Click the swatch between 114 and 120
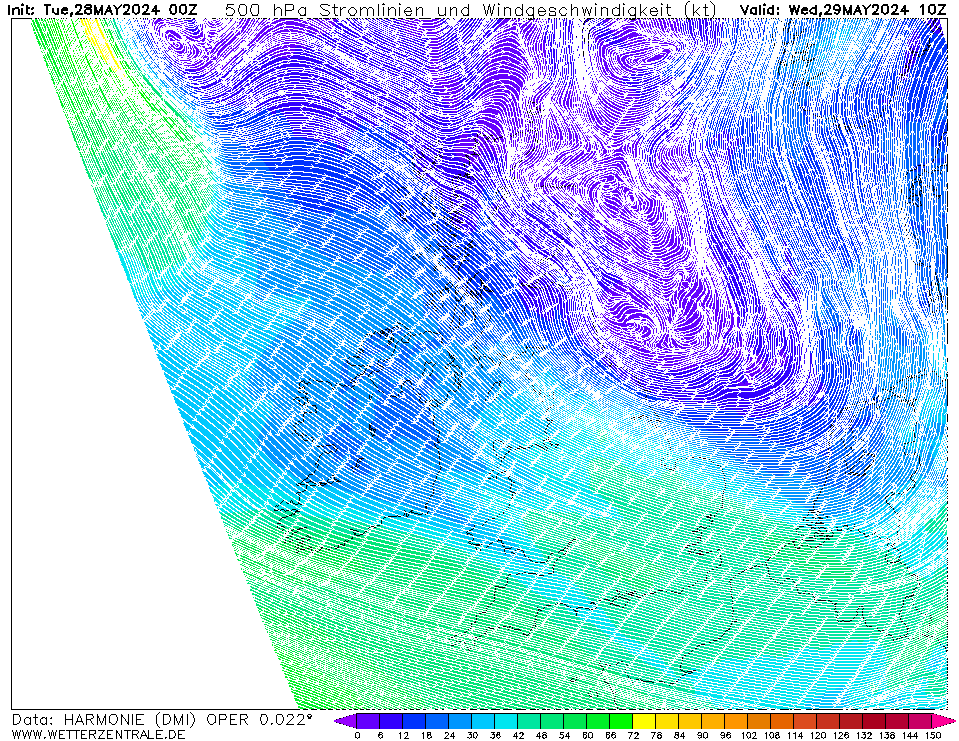 (x=806, y=721)
